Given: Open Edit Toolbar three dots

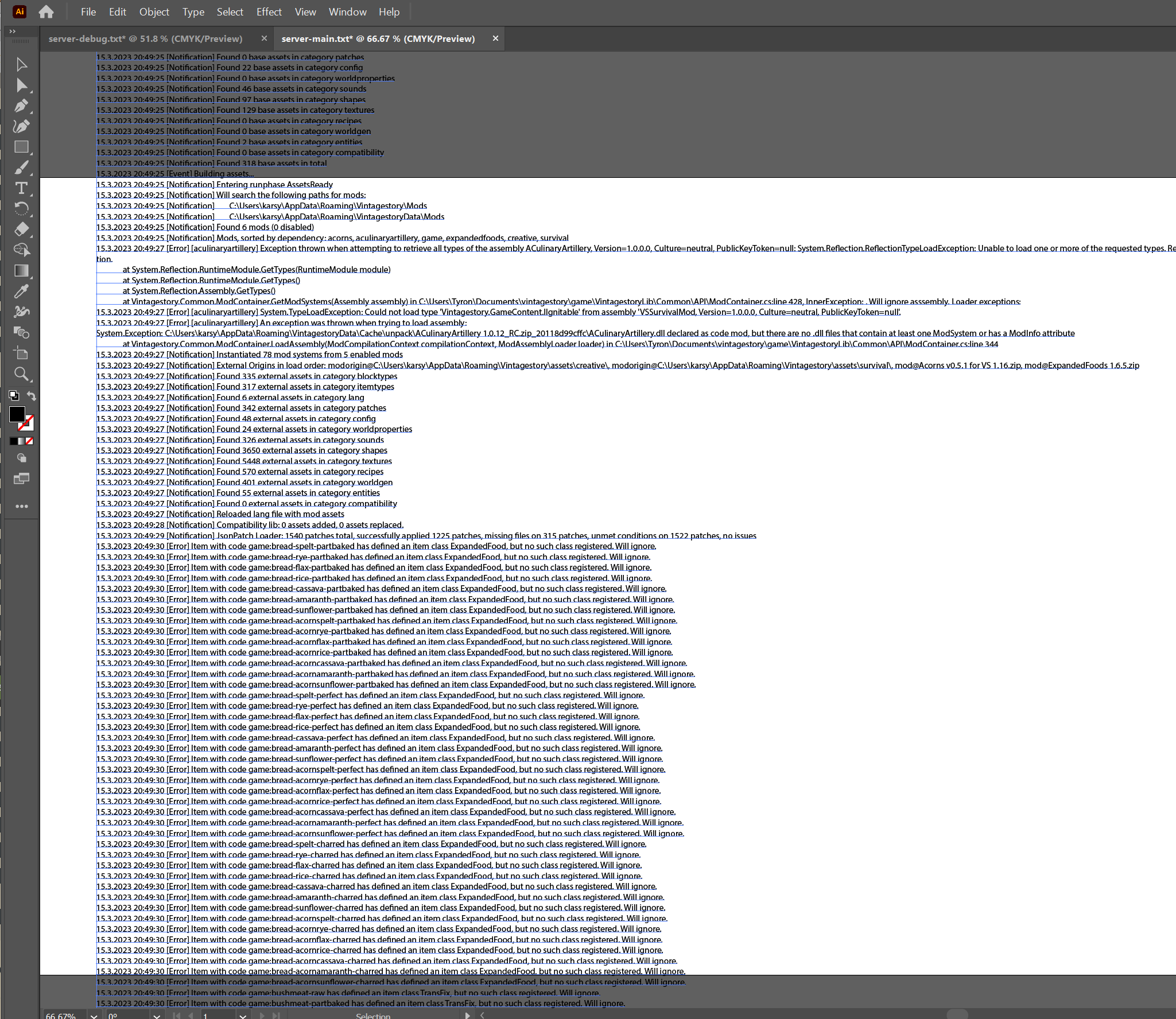Looking at the screenshot, I should pyautogui.click(x=21, y=506).
